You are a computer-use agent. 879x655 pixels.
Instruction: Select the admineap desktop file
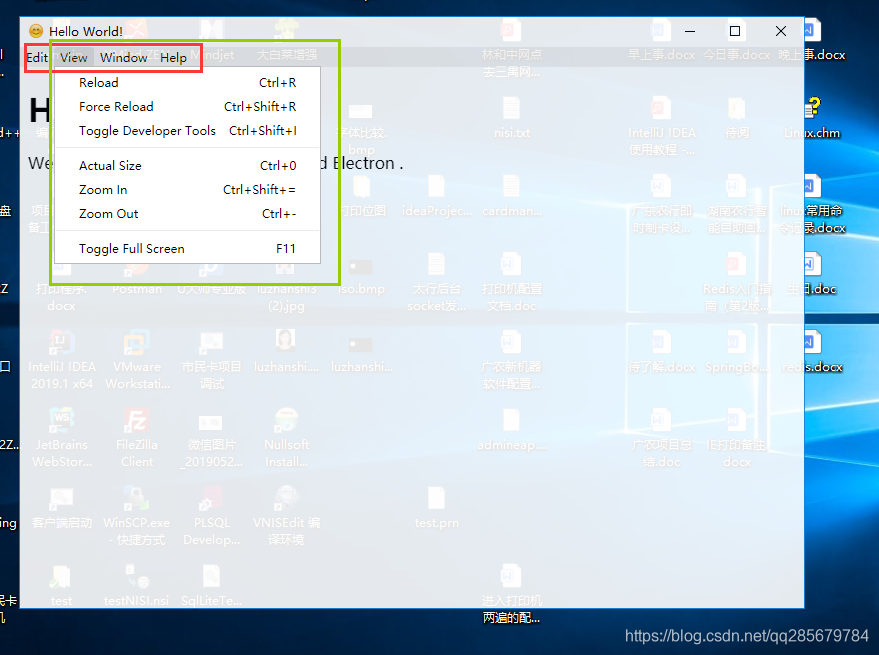click(511, 429)
